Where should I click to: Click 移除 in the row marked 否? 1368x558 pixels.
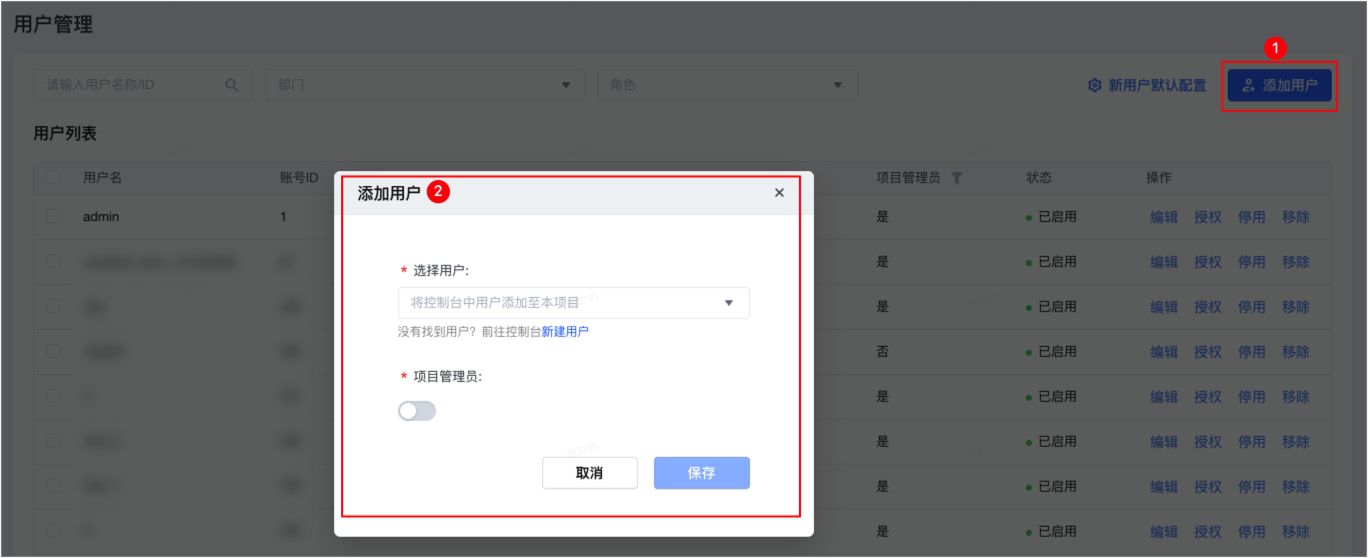1296,352
